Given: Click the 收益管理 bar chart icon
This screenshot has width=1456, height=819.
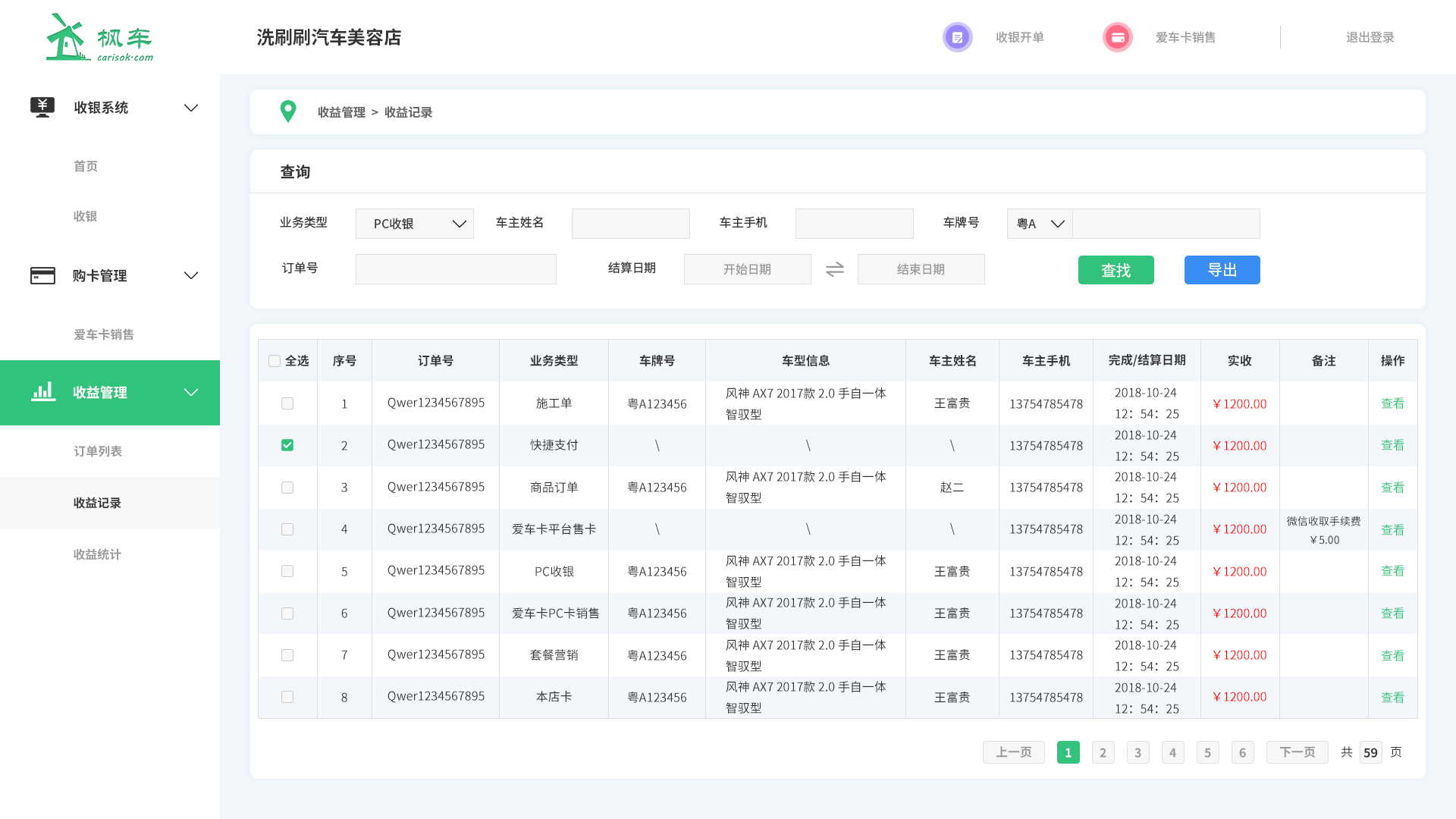Looking at the screenshot, I should pyautogui.click(x=43, y=392).
